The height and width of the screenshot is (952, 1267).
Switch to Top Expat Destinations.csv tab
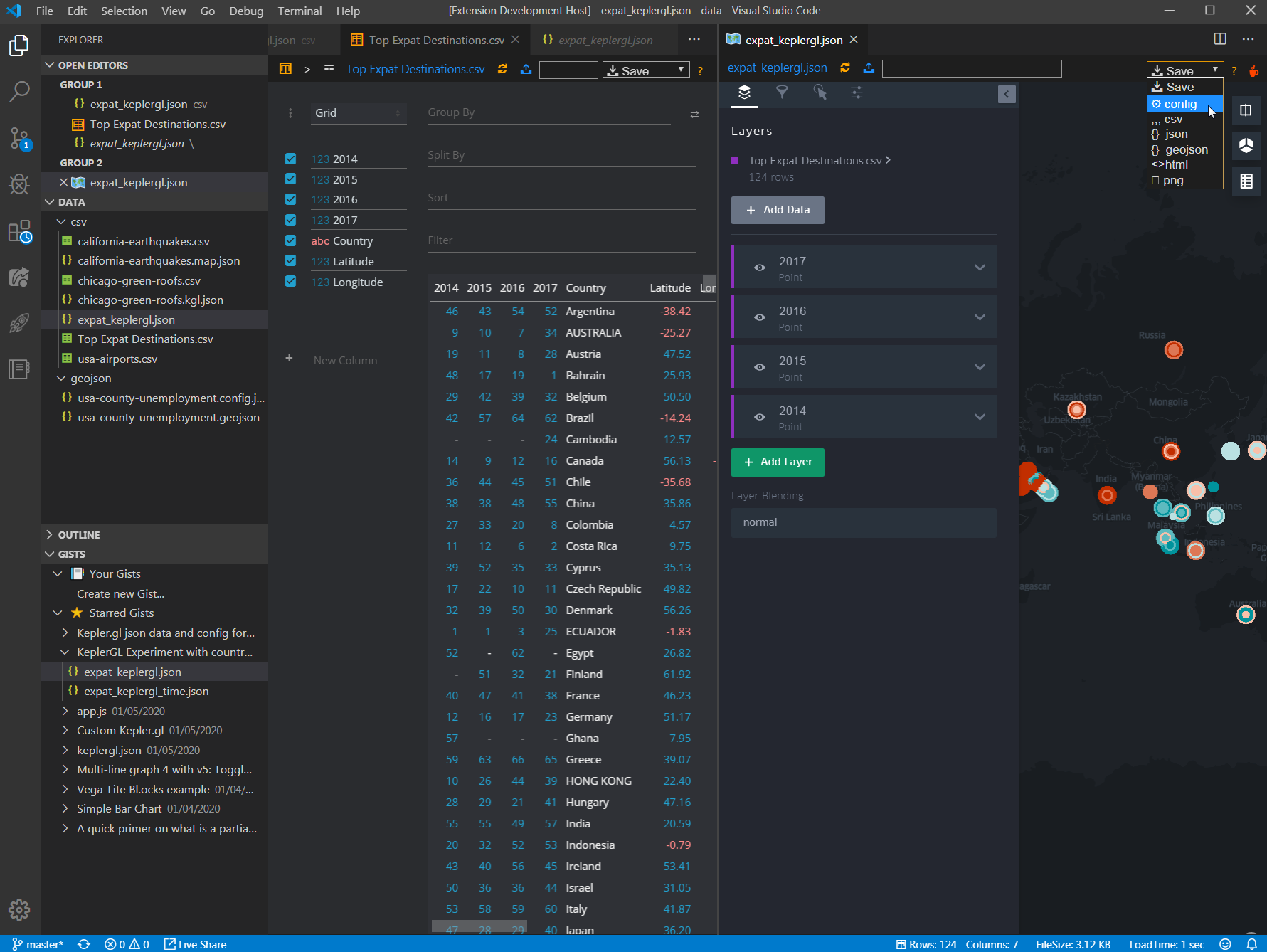(x=435, y=40)
